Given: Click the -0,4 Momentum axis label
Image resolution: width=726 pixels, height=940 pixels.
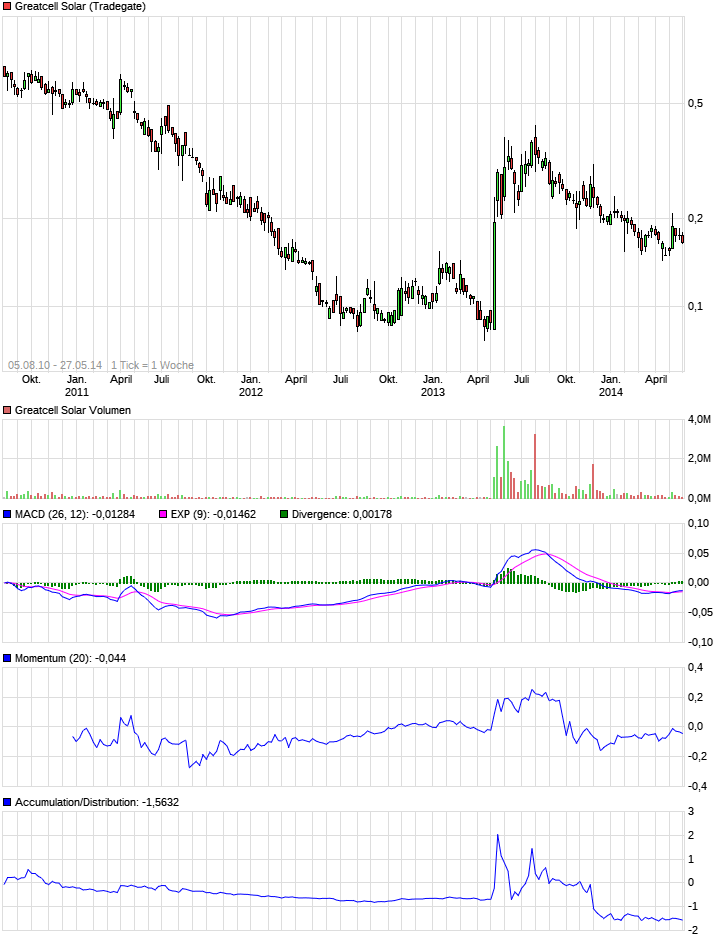Looking at the screenshot, I should click(x=697, y=786).
